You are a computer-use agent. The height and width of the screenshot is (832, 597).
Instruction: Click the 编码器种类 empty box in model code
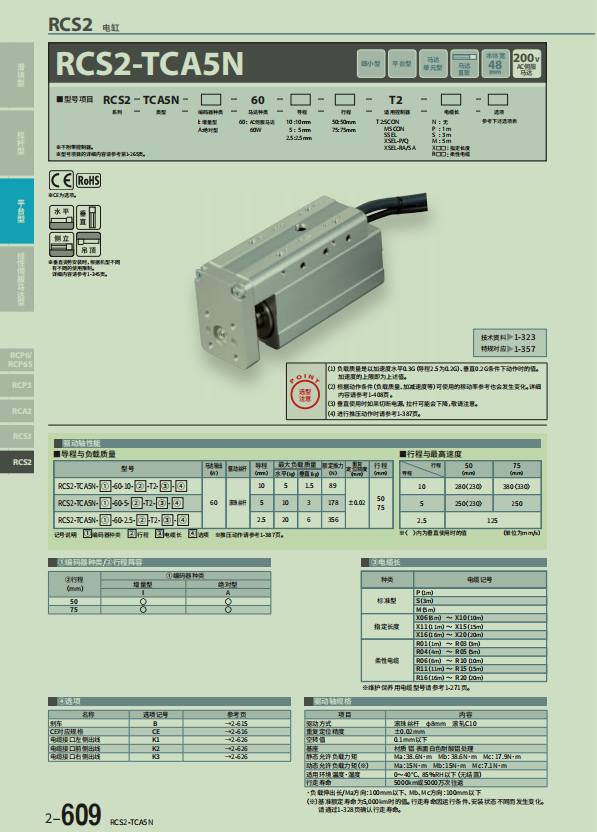click(x=211, y=100)
